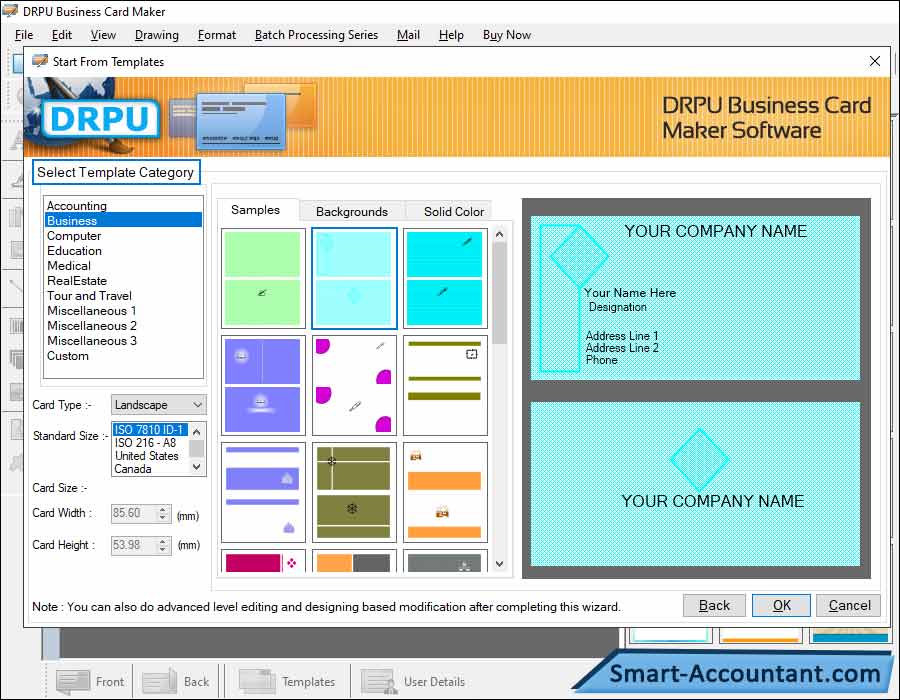Select Canada standard size
This screenshot has width=900, height=700.
coord(150,469)
